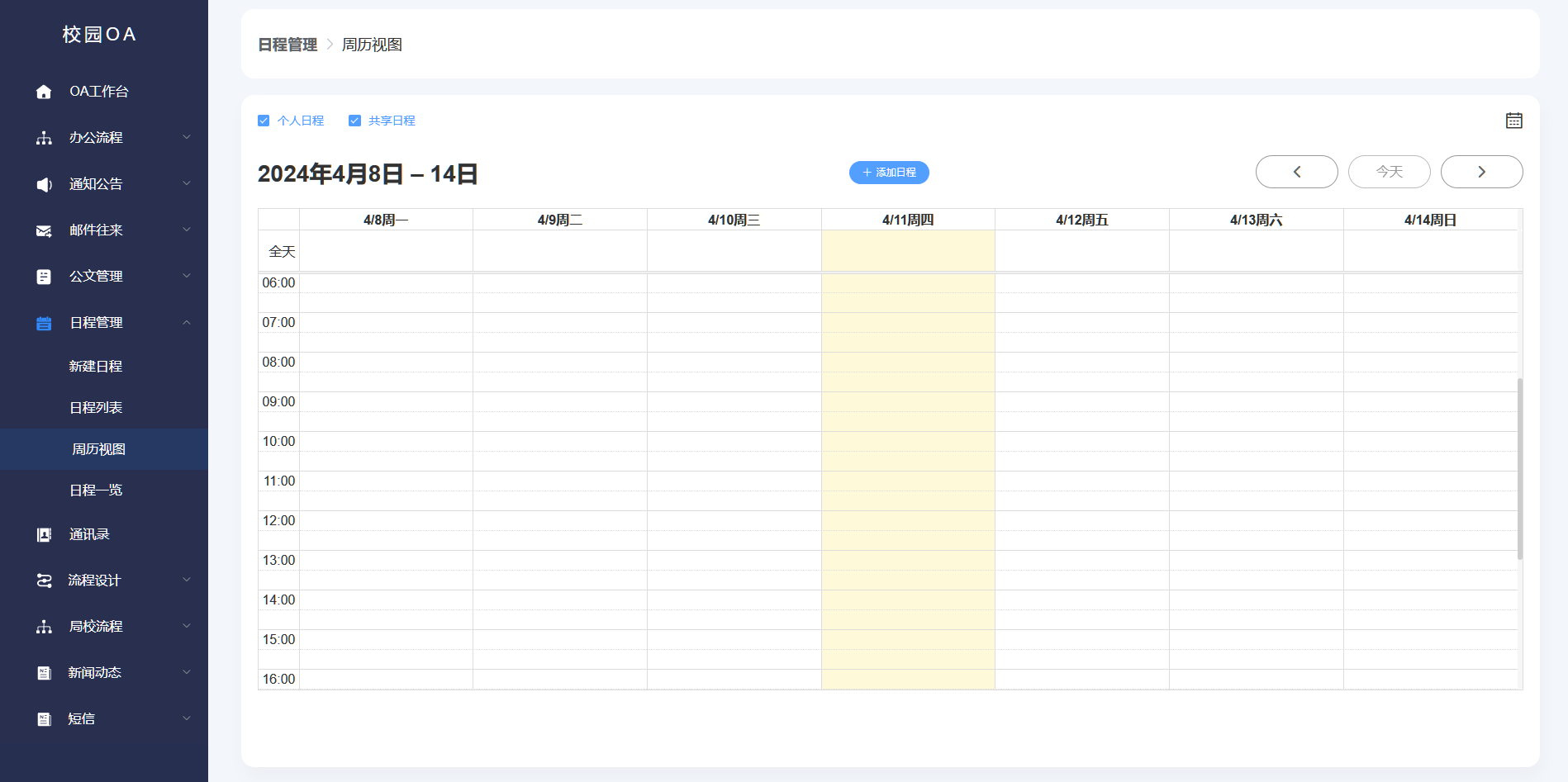Click the 09:00 time label
Viewport: 1568px width, 782px height.
278,402
